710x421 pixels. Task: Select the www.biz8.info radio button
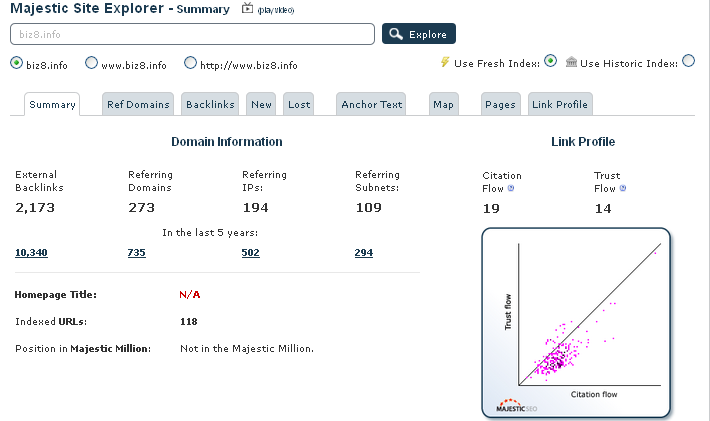(91, 63)
